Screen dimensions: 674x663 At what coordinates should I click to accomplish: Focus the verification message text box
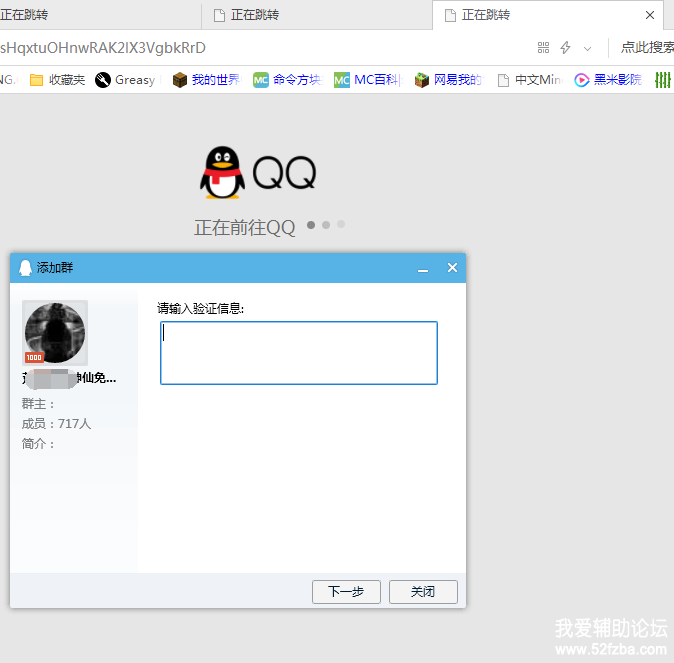[298, 352]
